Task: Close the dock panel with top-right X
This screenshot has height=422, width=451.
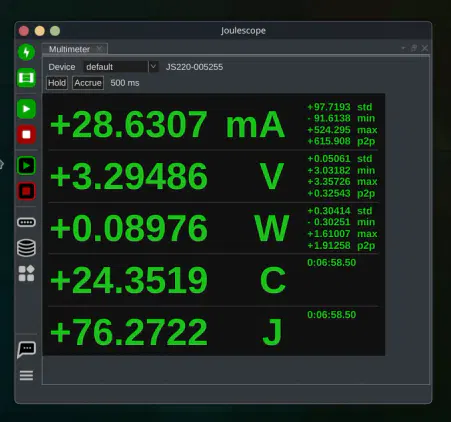Action: [x=425, y=48]
